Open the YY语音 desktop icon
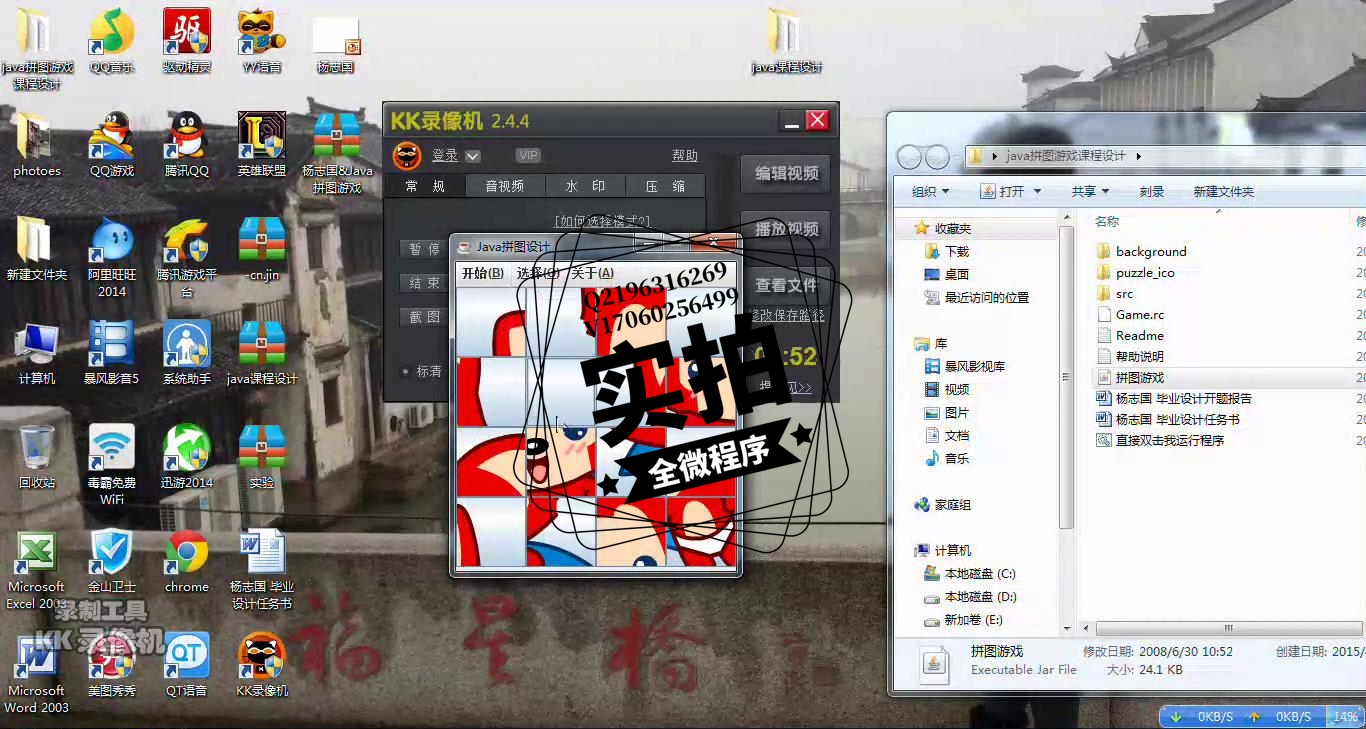 (262, 42)
